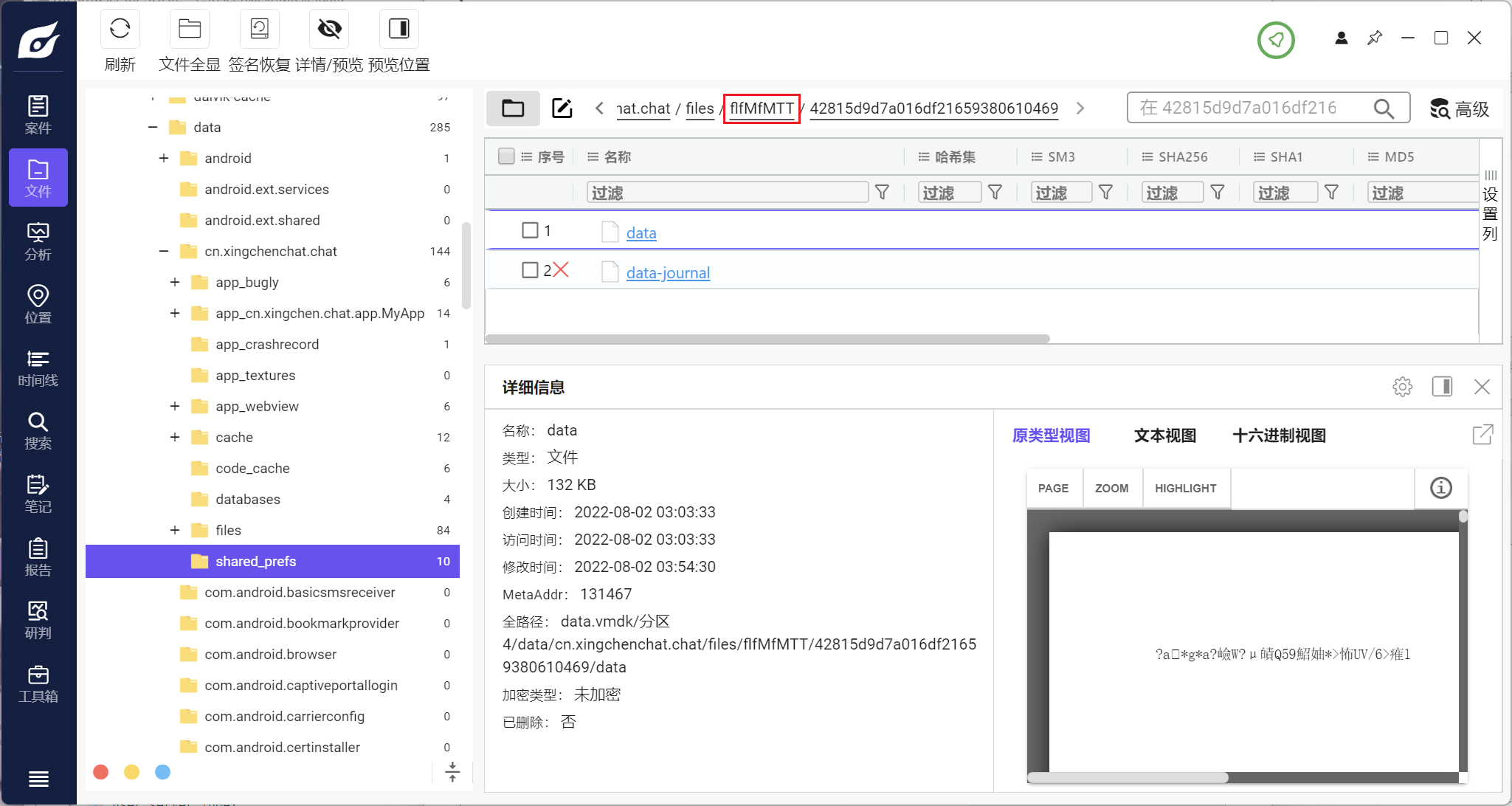Switch to 原类型视图 tab
The image size is (1512, 806).
[1051, 435]
